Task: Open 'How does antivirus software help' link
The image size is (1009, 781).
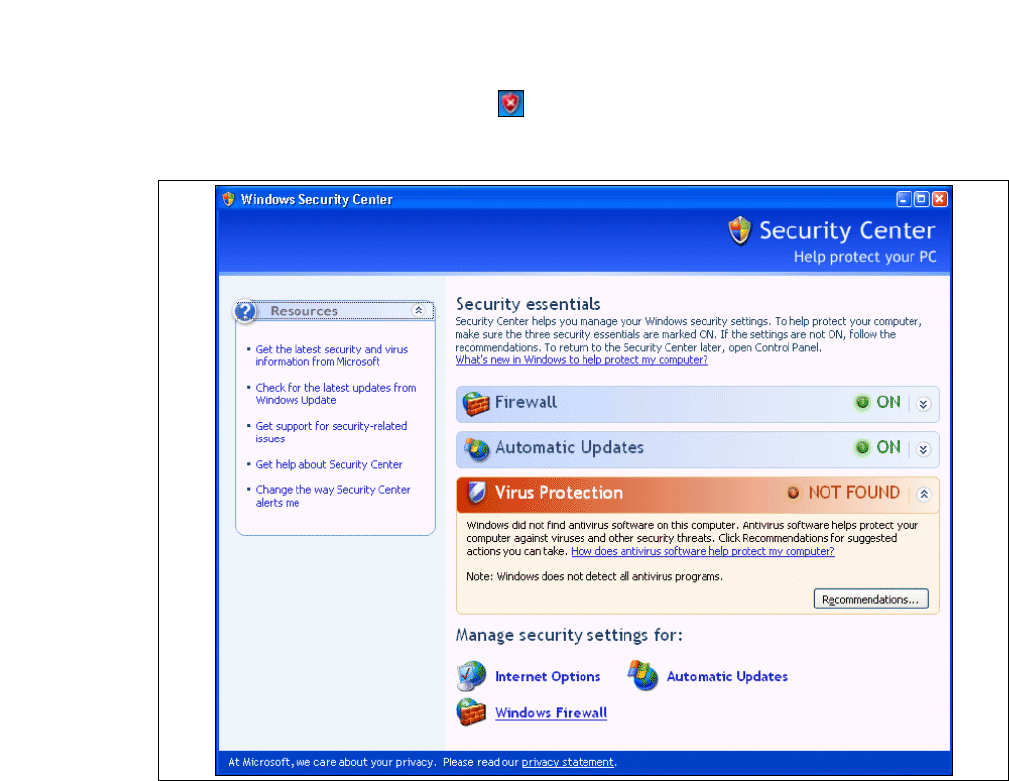Action: point(703,551)
